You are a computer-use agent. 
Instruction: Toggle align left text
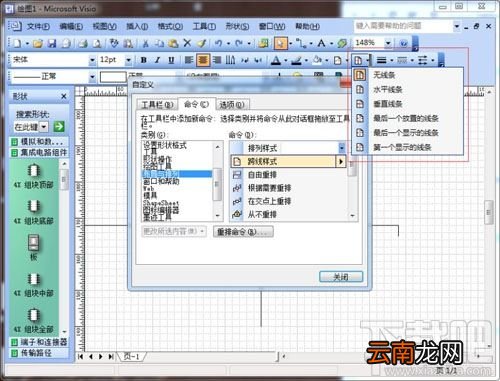point(189,60)
